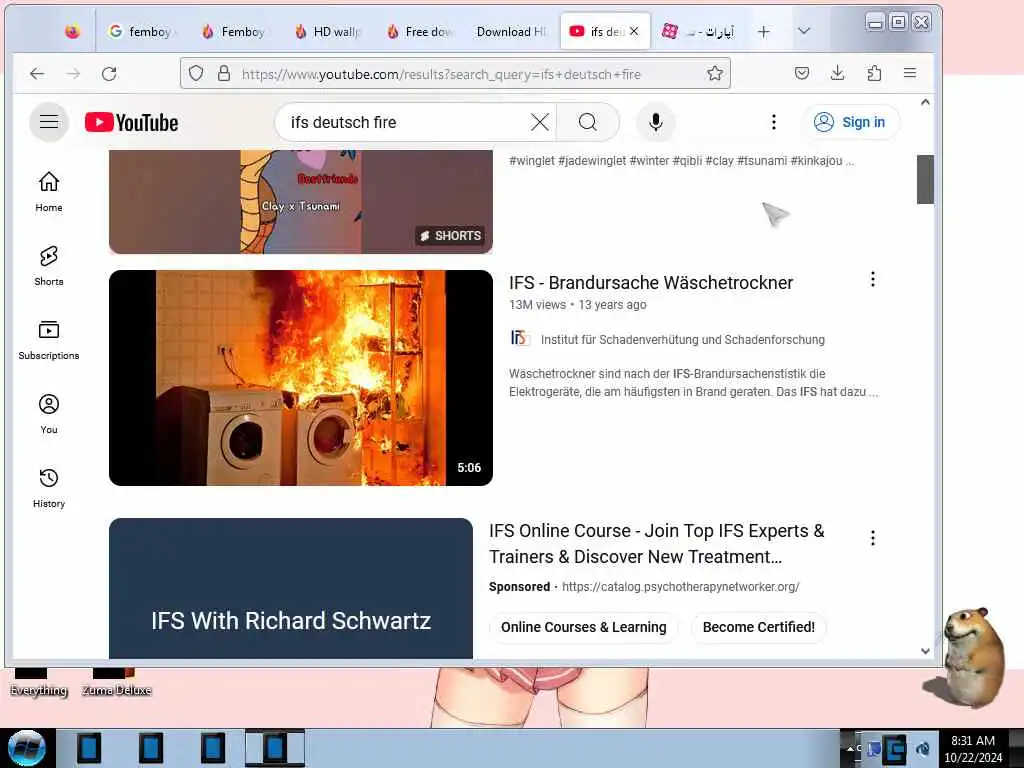The width and height of the screenshot is (1024, 768).
Task: Open IFS - Brandursache Wäschetrockner title
Action: point(650,283)
